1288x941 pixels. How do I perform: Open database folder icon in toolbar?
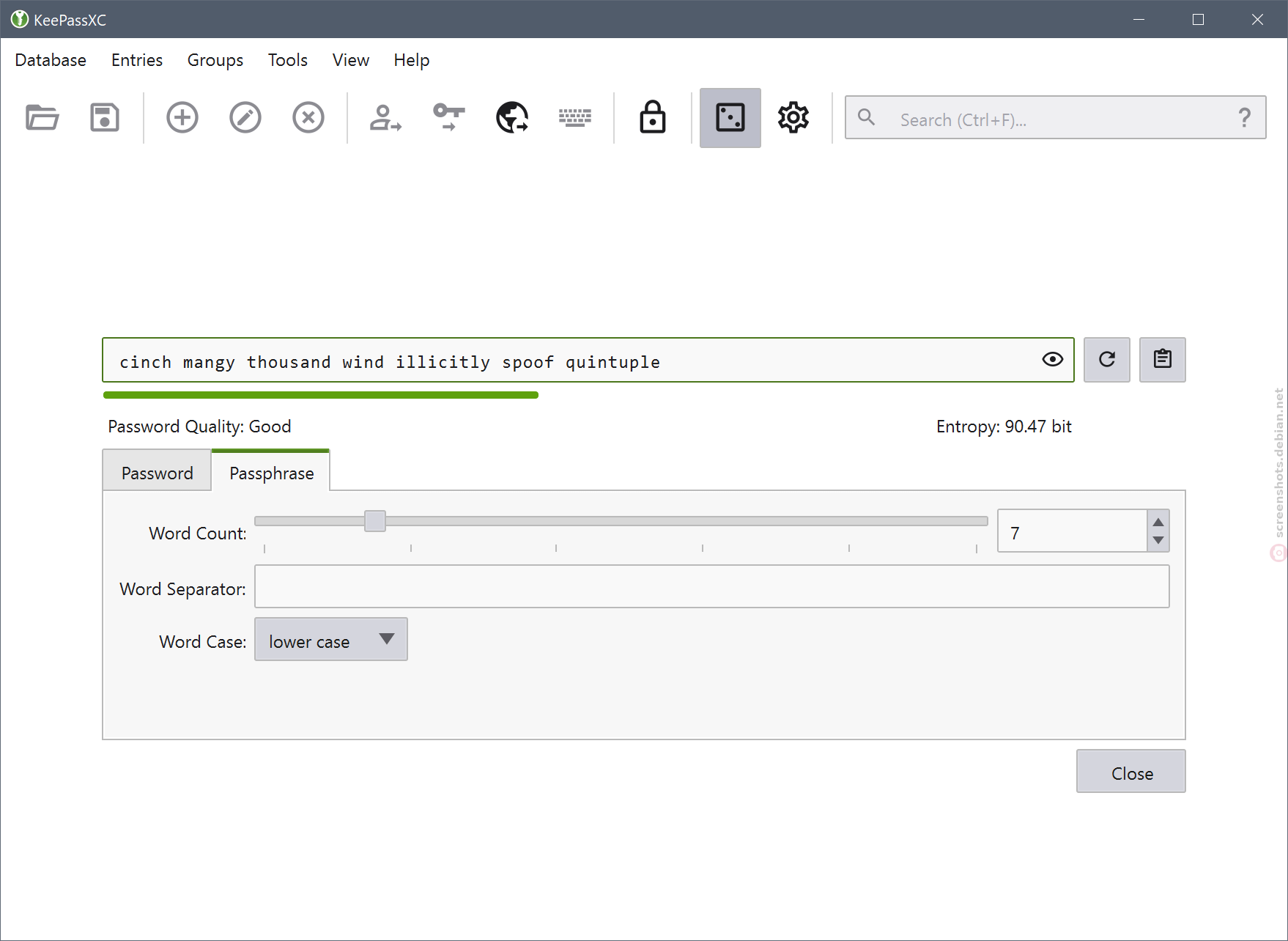click(x=42, y=117)
